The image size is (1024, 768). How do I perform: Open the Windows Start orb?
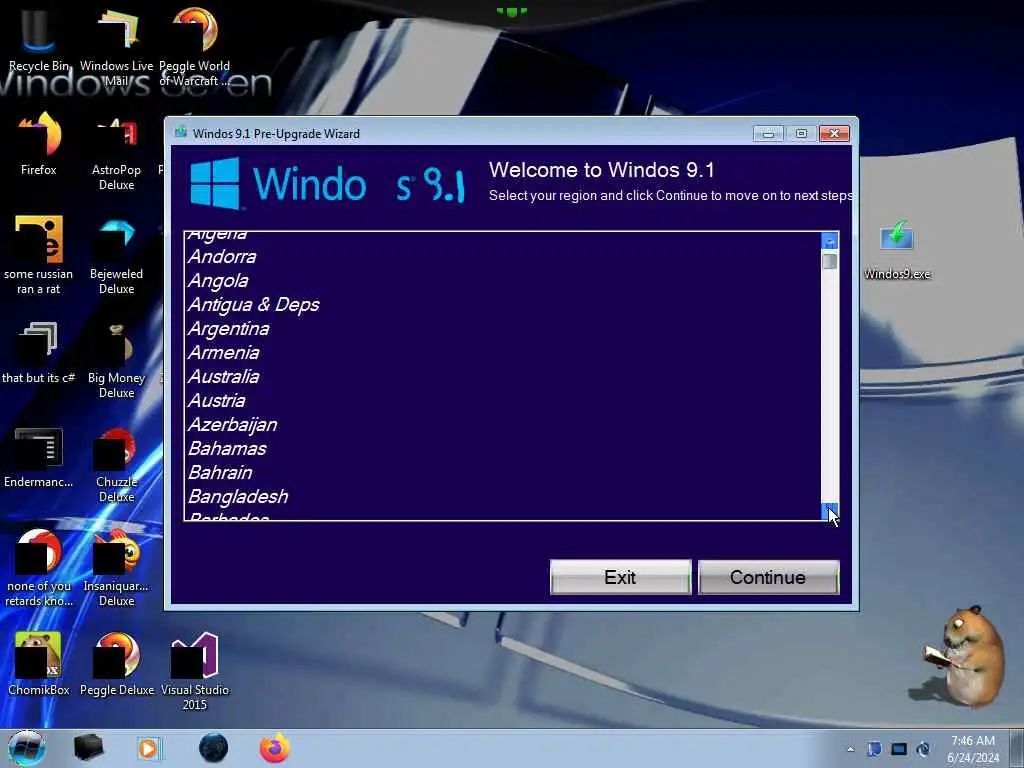27,748
